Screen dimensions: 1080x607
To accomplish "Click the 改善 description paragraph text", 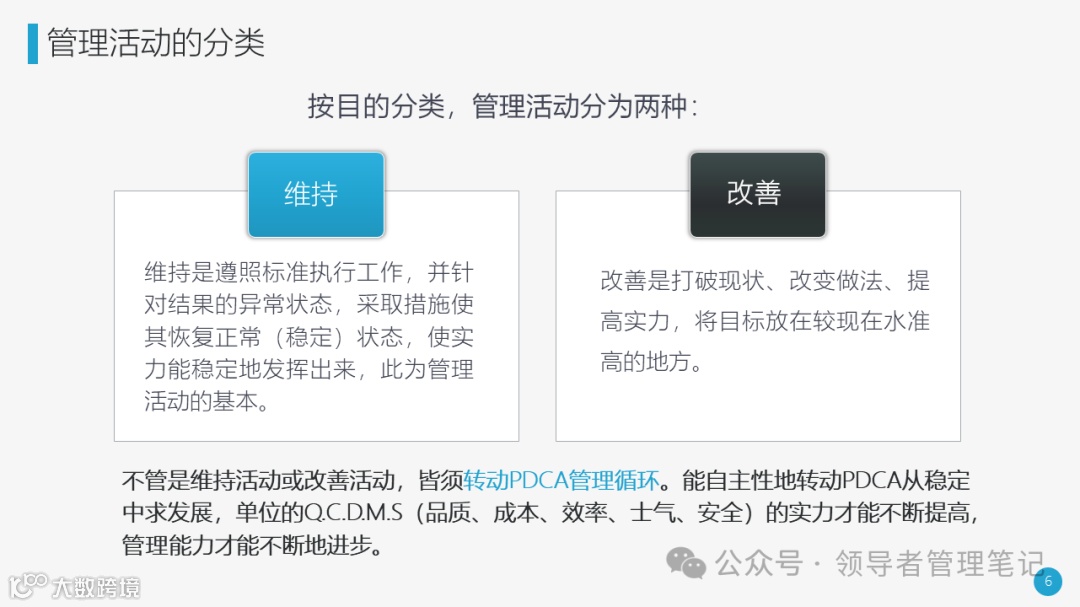I will (765, 321).
